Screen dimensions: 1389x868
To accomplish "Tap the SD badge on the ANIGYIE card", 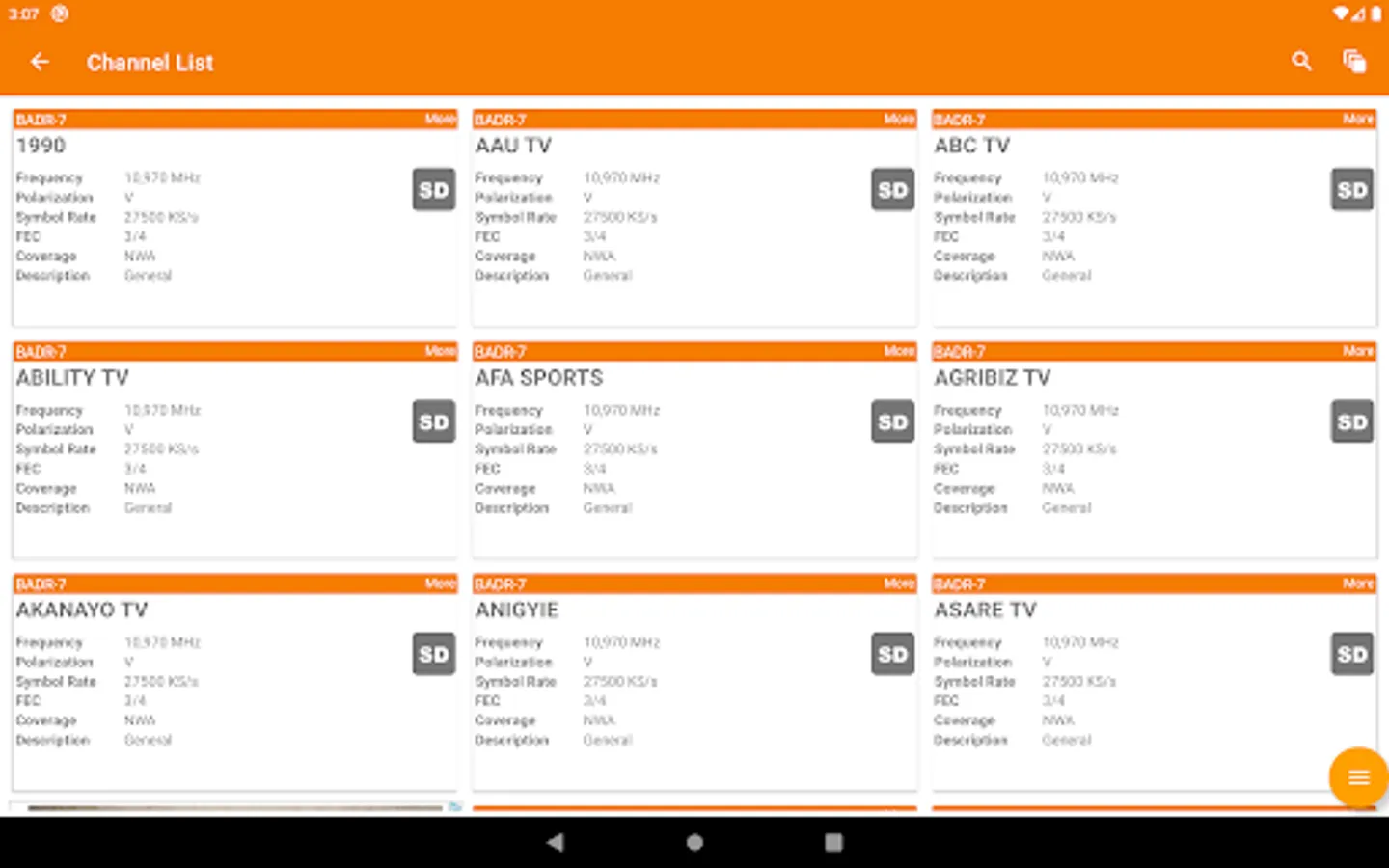I will click(893, 655).
